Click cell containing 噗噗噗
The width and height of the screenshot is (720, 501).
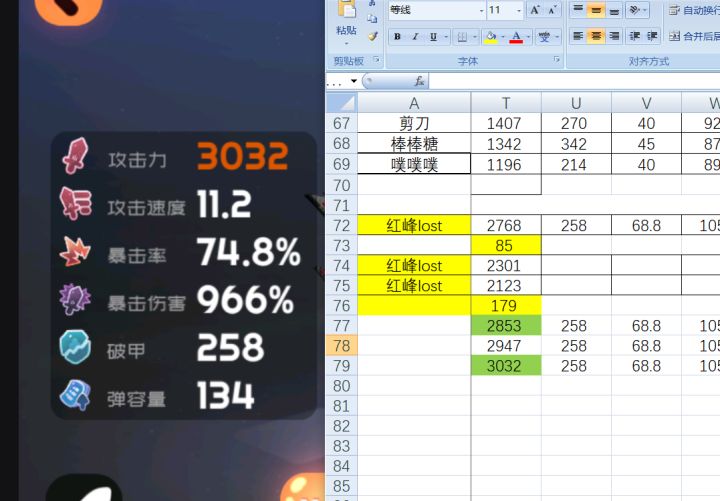tap(414, 164)
